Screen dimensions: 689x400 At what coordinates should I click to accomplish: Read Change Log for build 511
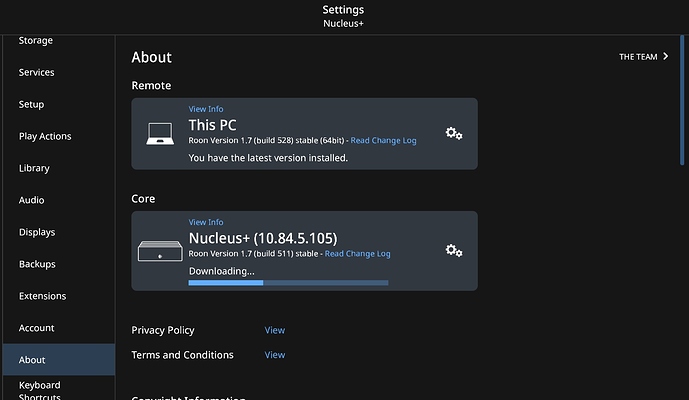357,254
